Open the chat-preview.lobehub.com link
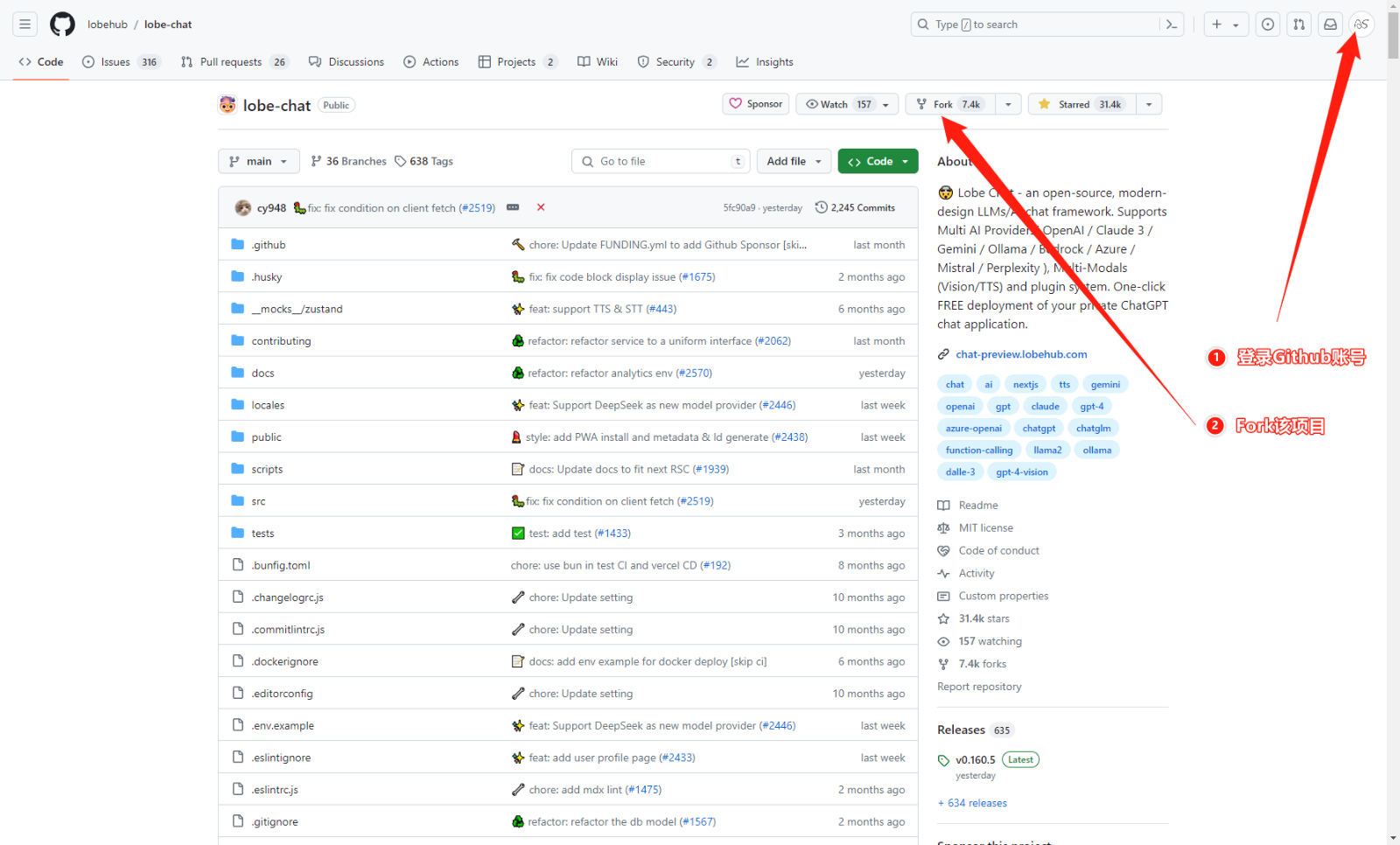Viewport: 1400px width, 845px height. coord(1021,354)
